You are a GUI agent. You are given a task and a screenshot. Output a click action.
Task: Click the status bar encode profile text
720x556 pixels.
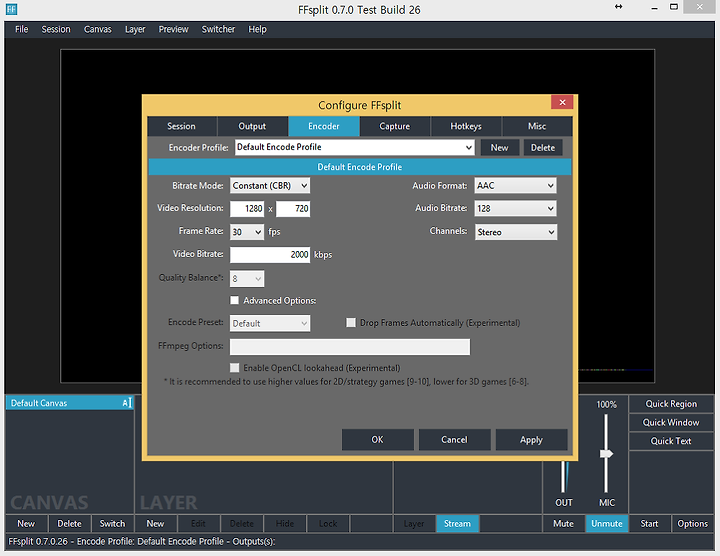point(142,541)
